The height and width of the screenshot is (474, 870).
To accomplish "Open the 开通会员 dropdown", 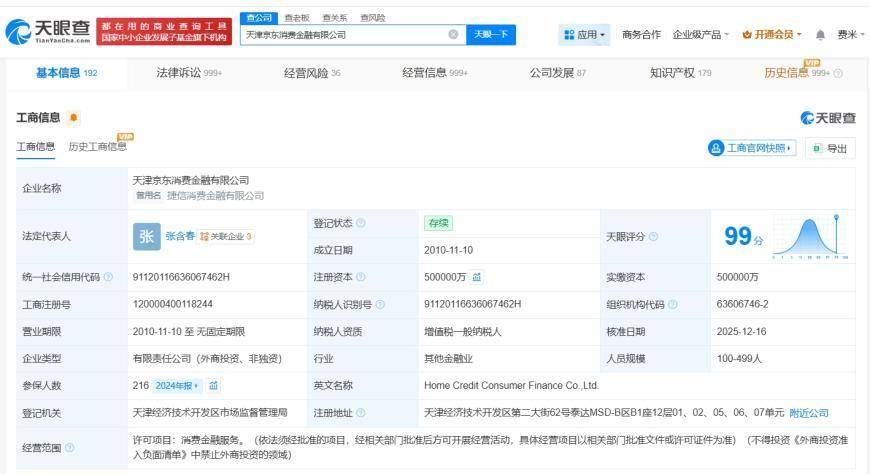I will [x=772, y=35].
